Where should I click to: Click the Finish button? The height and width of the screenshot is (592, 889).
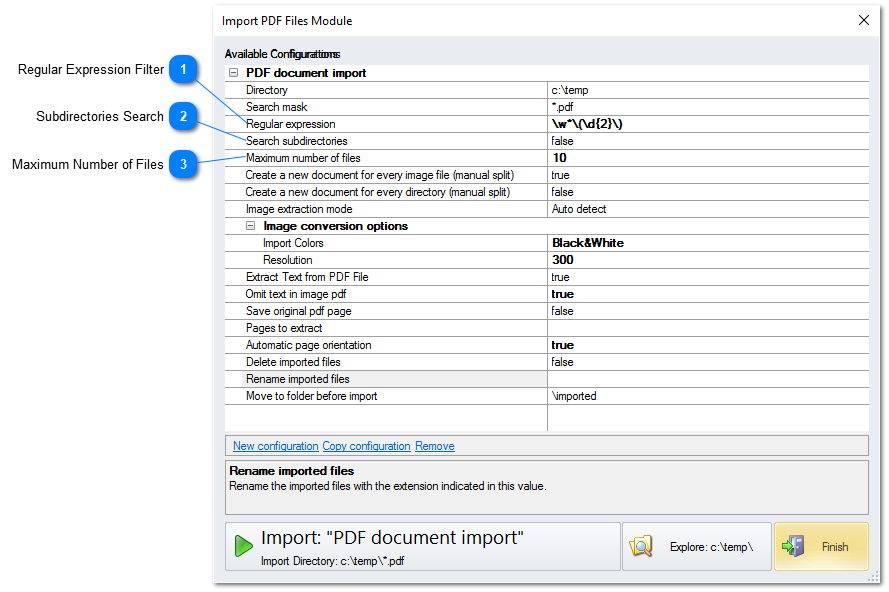click(821, 546)
